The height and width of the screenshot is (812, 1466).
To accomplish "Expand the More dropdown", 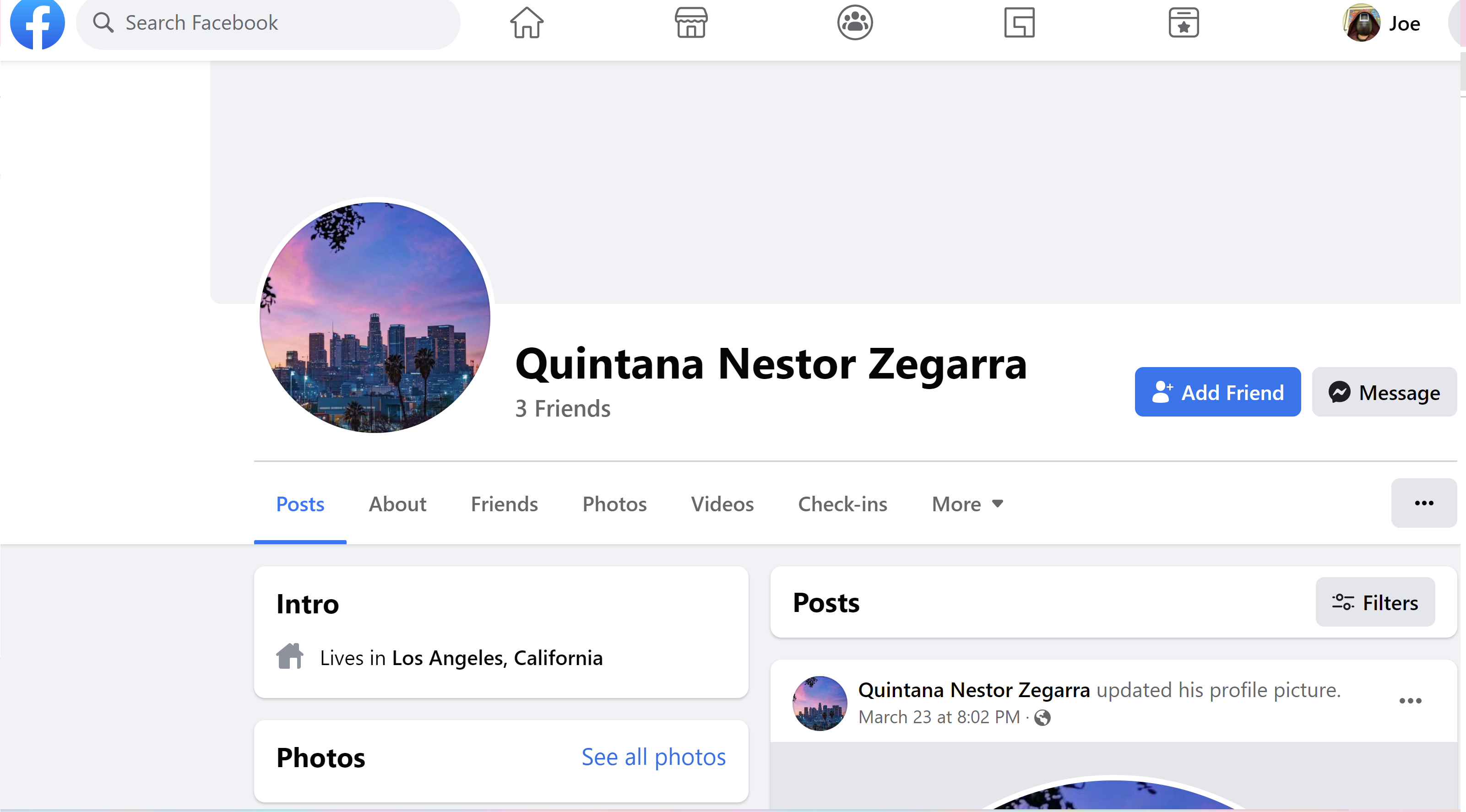I will point(967,504).
